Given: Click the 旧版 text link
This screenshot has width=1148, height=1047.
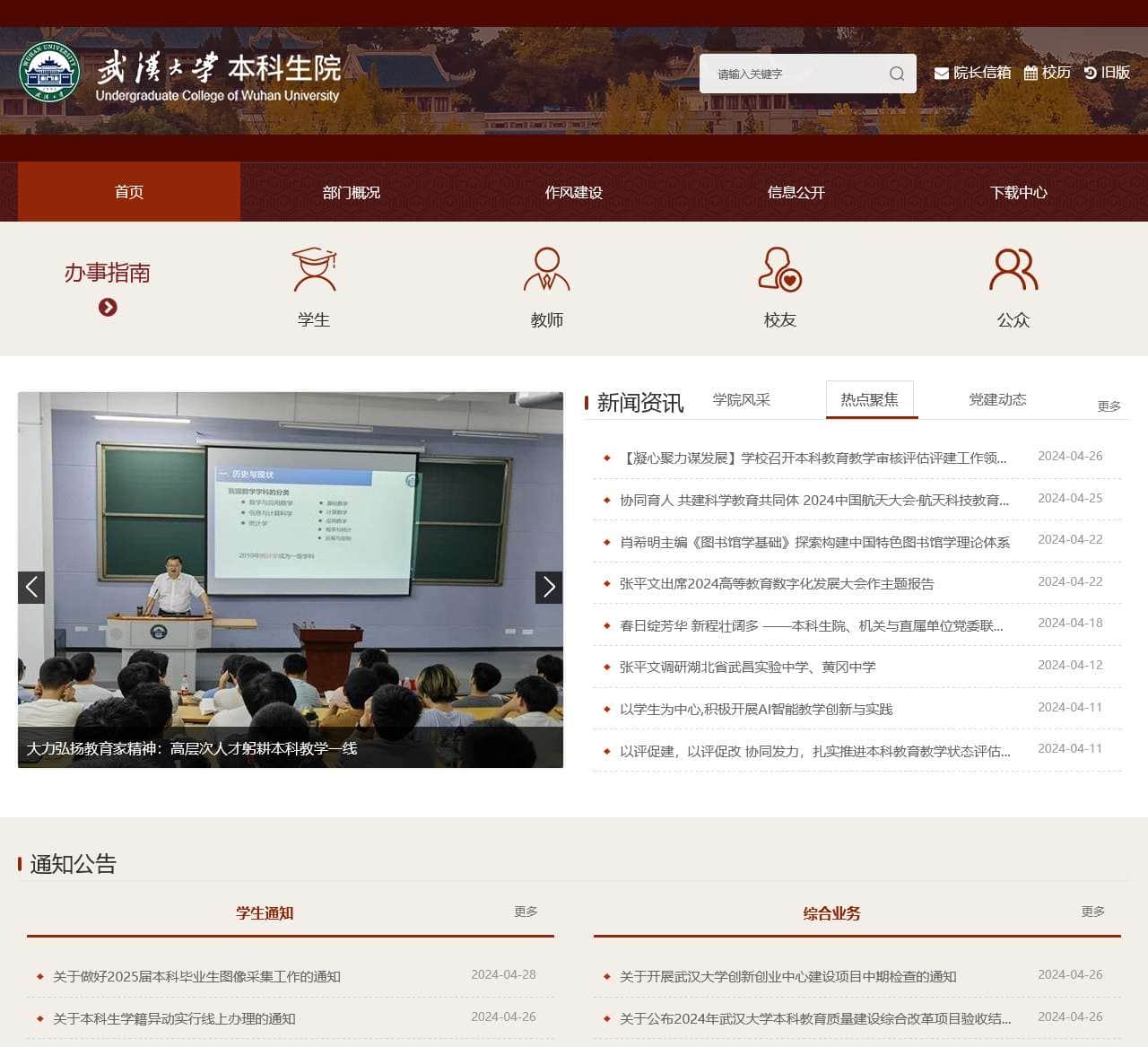Looking at the screenshot, I should pos(1116,73).
